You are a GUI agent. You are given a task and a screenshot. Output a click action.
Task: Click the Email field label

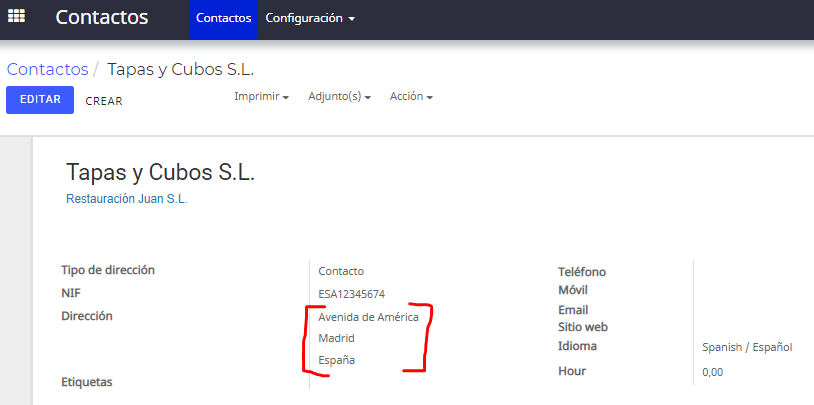click(x=573, y=310)
